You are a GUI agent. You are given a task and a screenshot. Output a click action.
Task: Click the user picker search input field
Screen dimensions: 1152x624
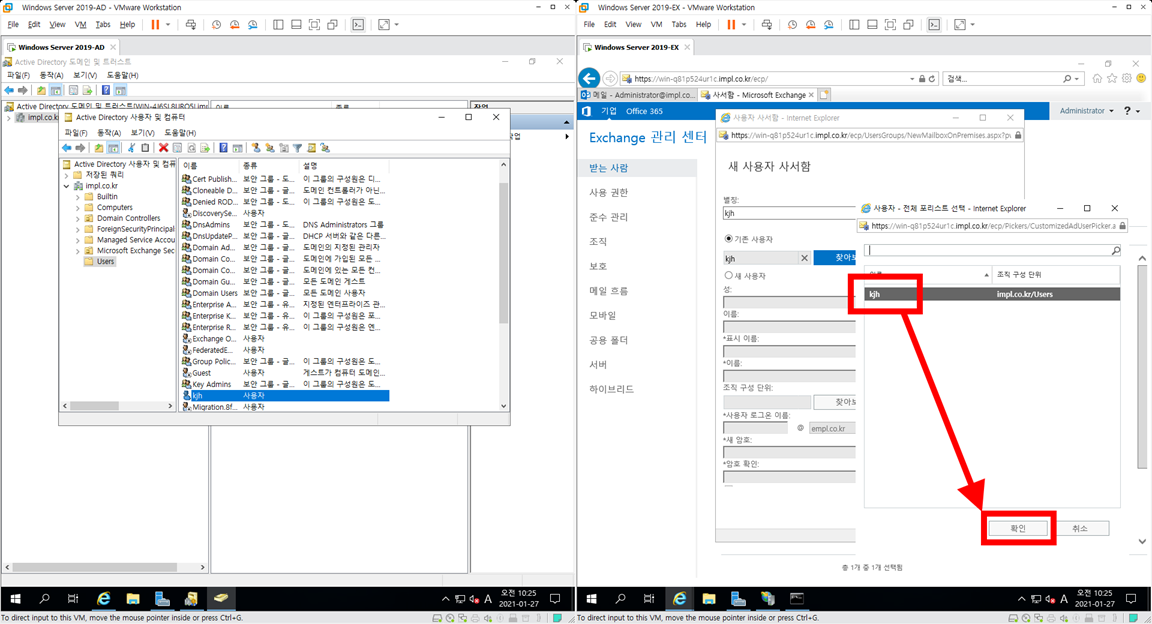pos(987,251)
